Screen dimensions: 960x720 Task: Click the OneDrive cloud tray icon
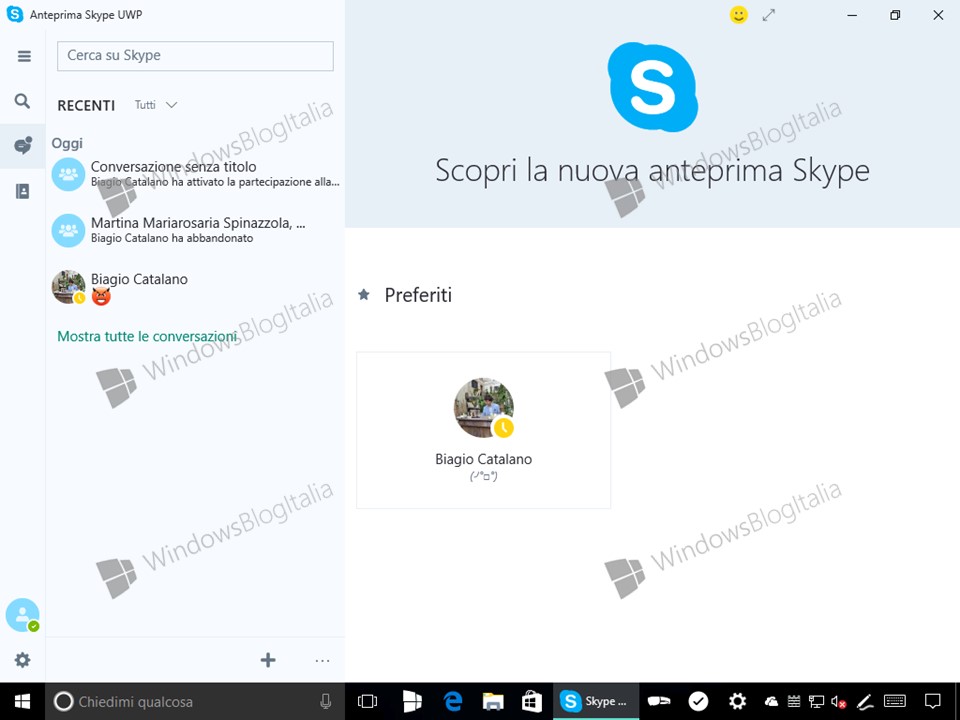[x=771, y=702]
